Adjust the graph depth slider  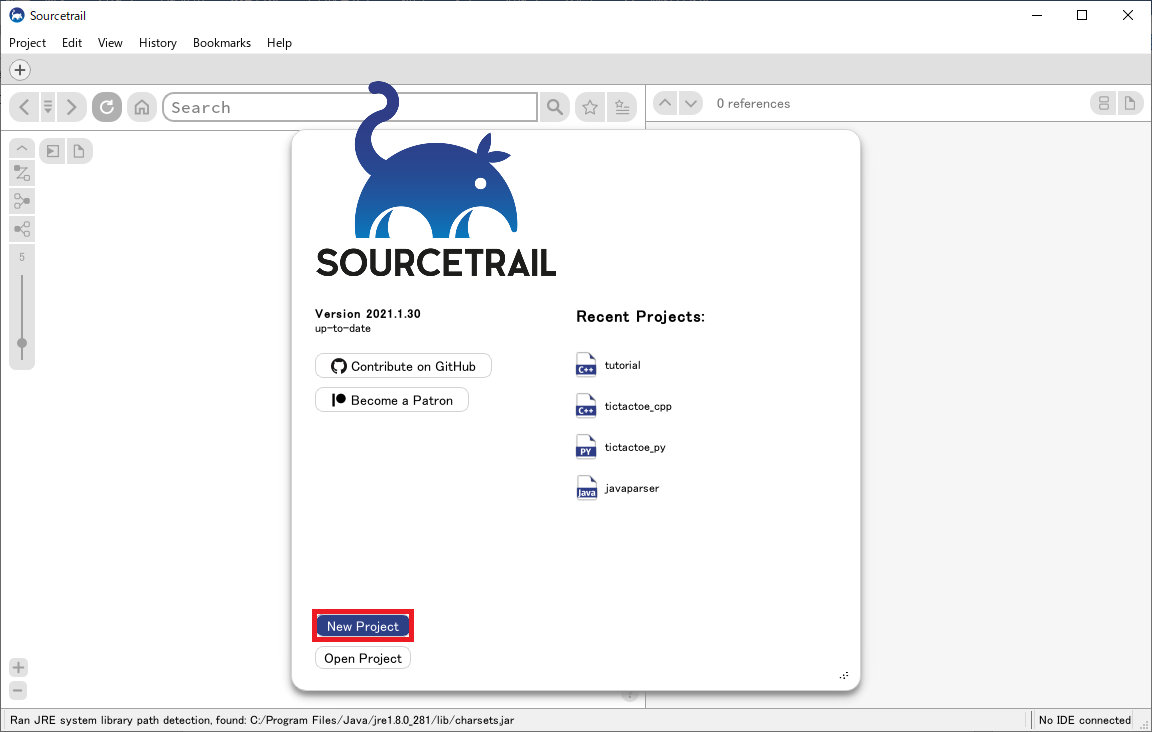point(21,344)
